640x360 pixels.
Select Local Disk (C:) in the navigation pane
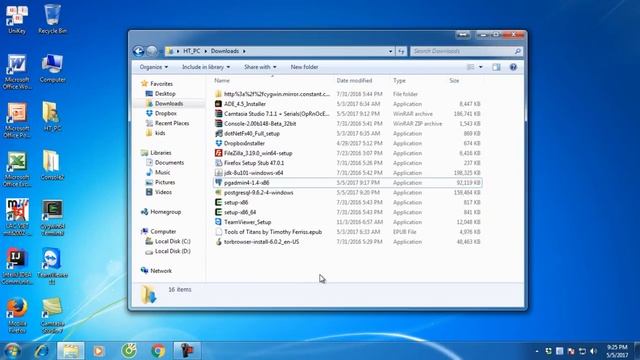click(172, 241)
